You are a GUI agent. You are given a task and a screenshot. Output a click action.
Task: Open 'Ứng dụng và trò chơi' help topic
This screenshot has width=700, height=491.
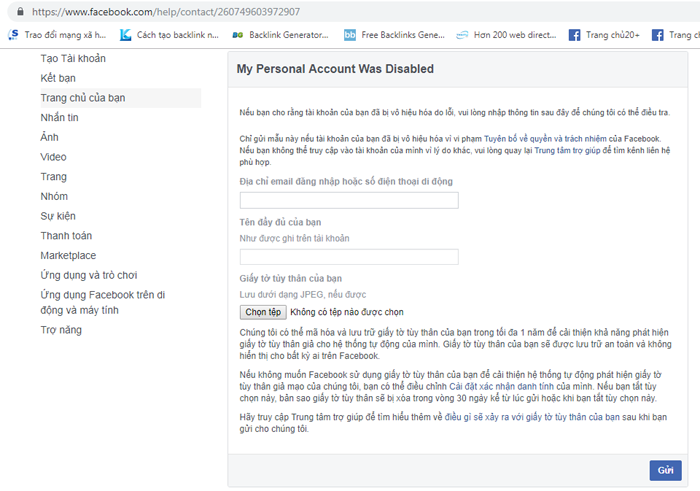coord(89,275)
